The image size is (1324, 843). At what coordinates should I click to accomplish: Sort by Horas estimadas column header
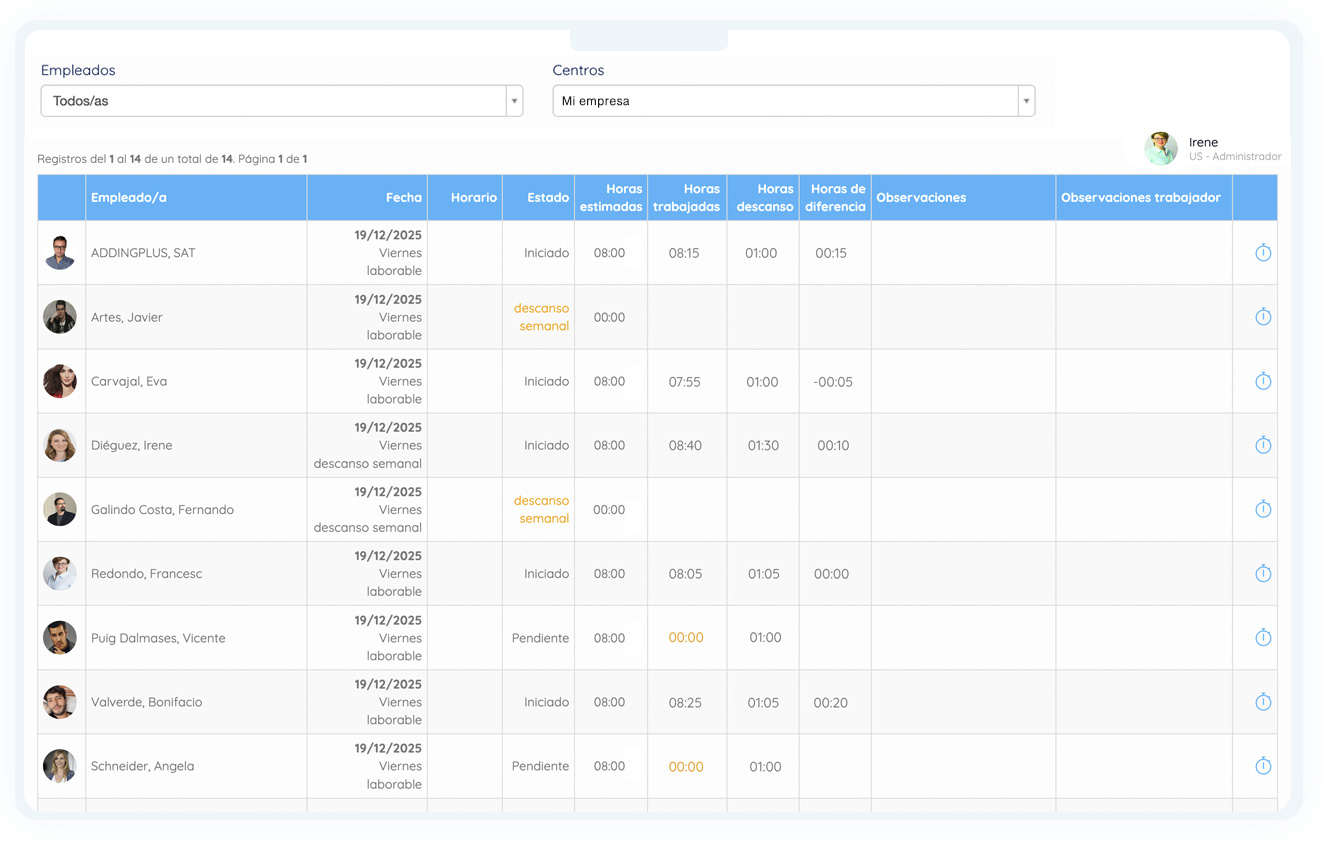click(x=611, y=198)
